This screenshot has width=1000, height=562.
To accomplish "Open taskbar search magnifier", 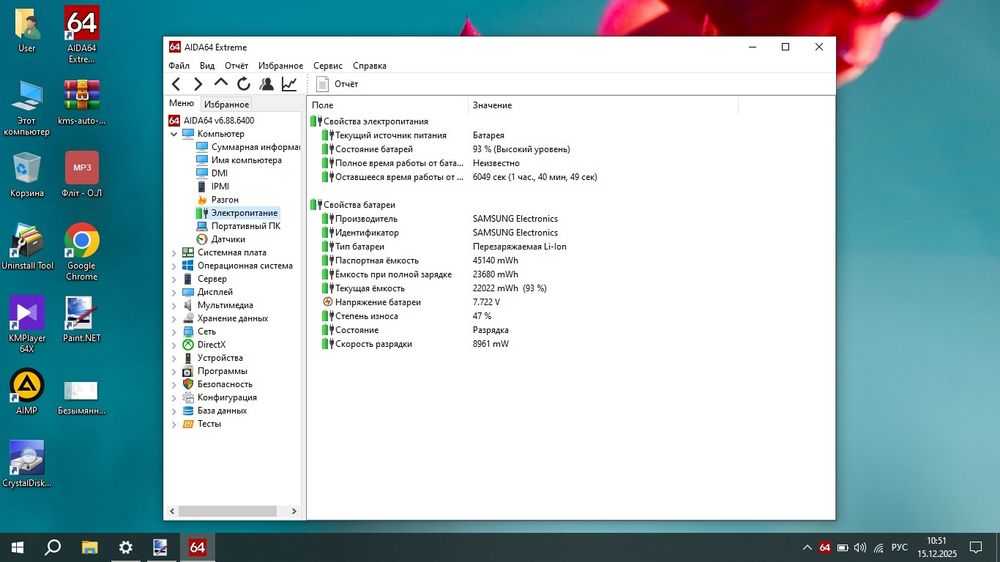I will (53, 547).
